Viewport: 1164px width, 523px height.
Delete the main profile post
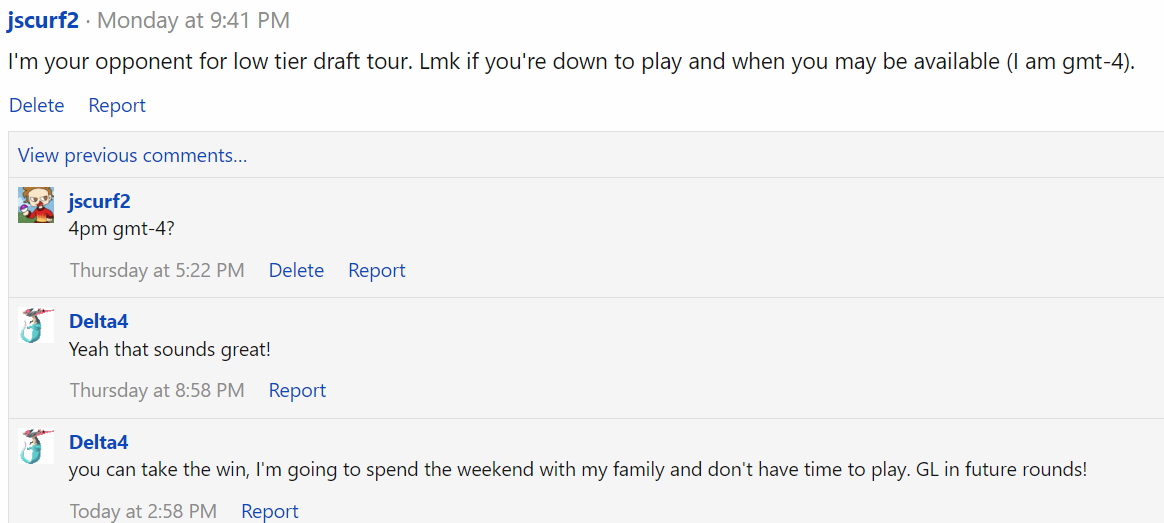pos(36,105)
